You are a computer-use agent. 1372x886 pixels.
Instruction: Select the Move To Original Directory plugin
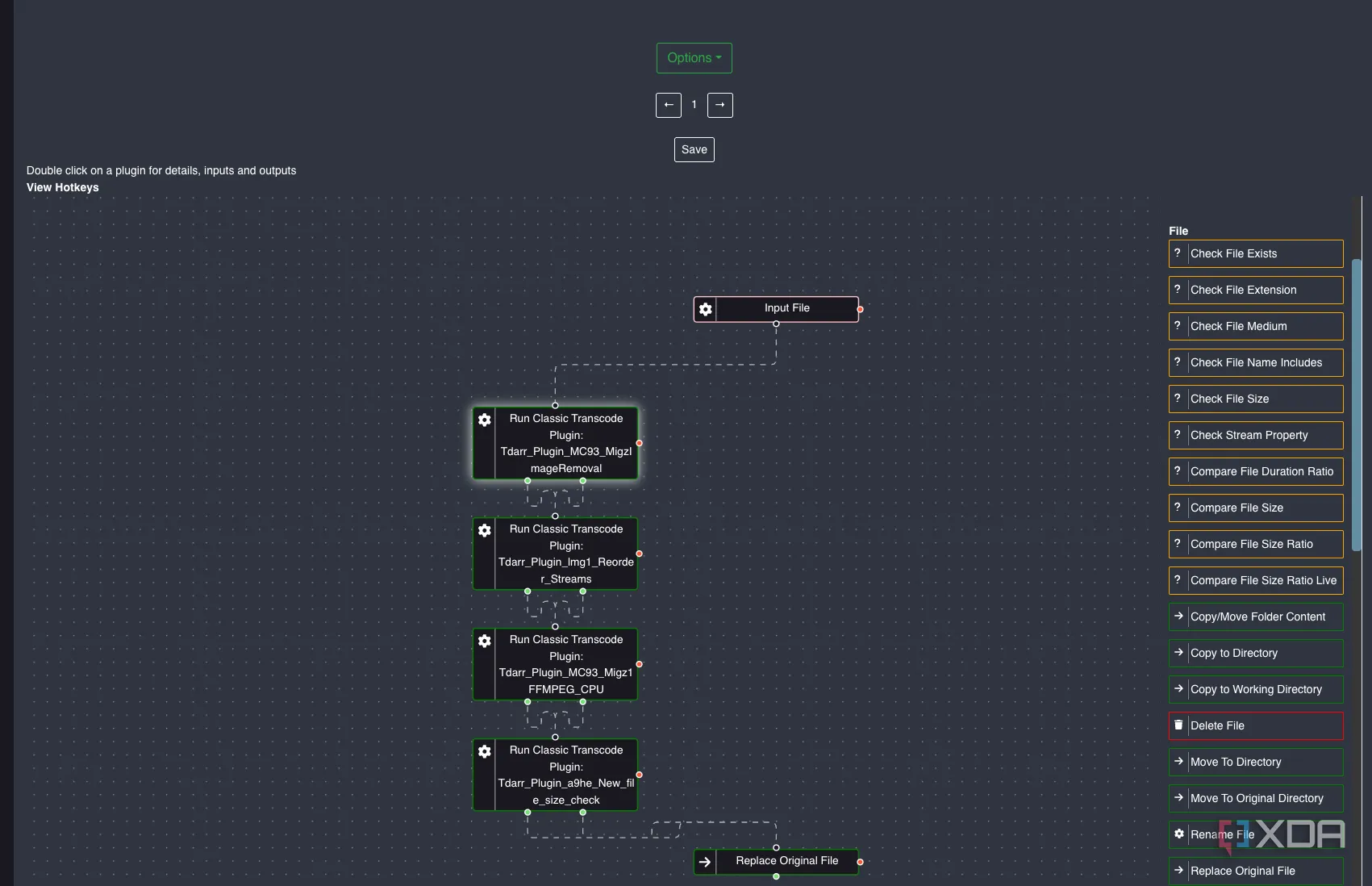coord(1255,798)
